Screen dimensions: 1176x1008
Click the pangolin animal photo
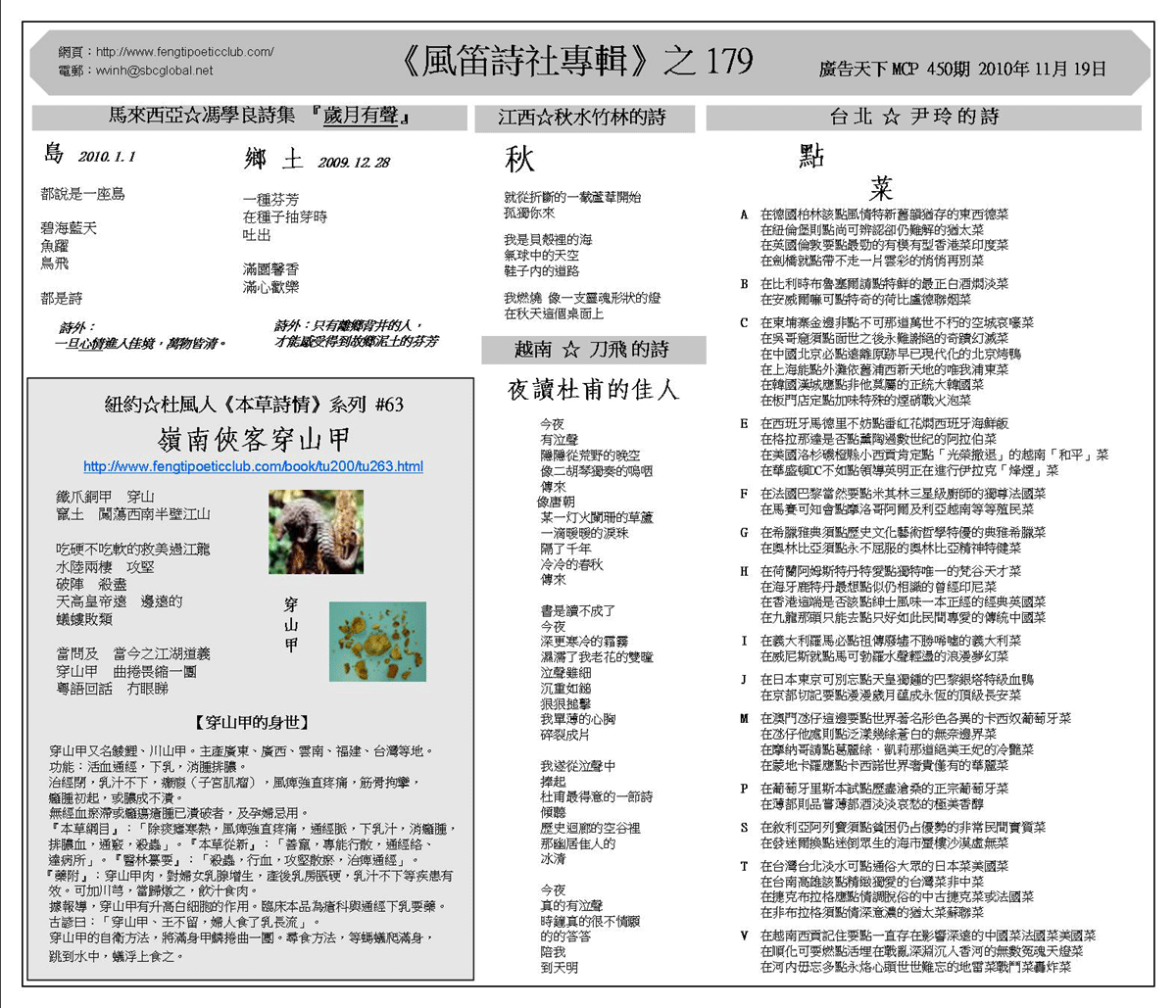[316, 533]
